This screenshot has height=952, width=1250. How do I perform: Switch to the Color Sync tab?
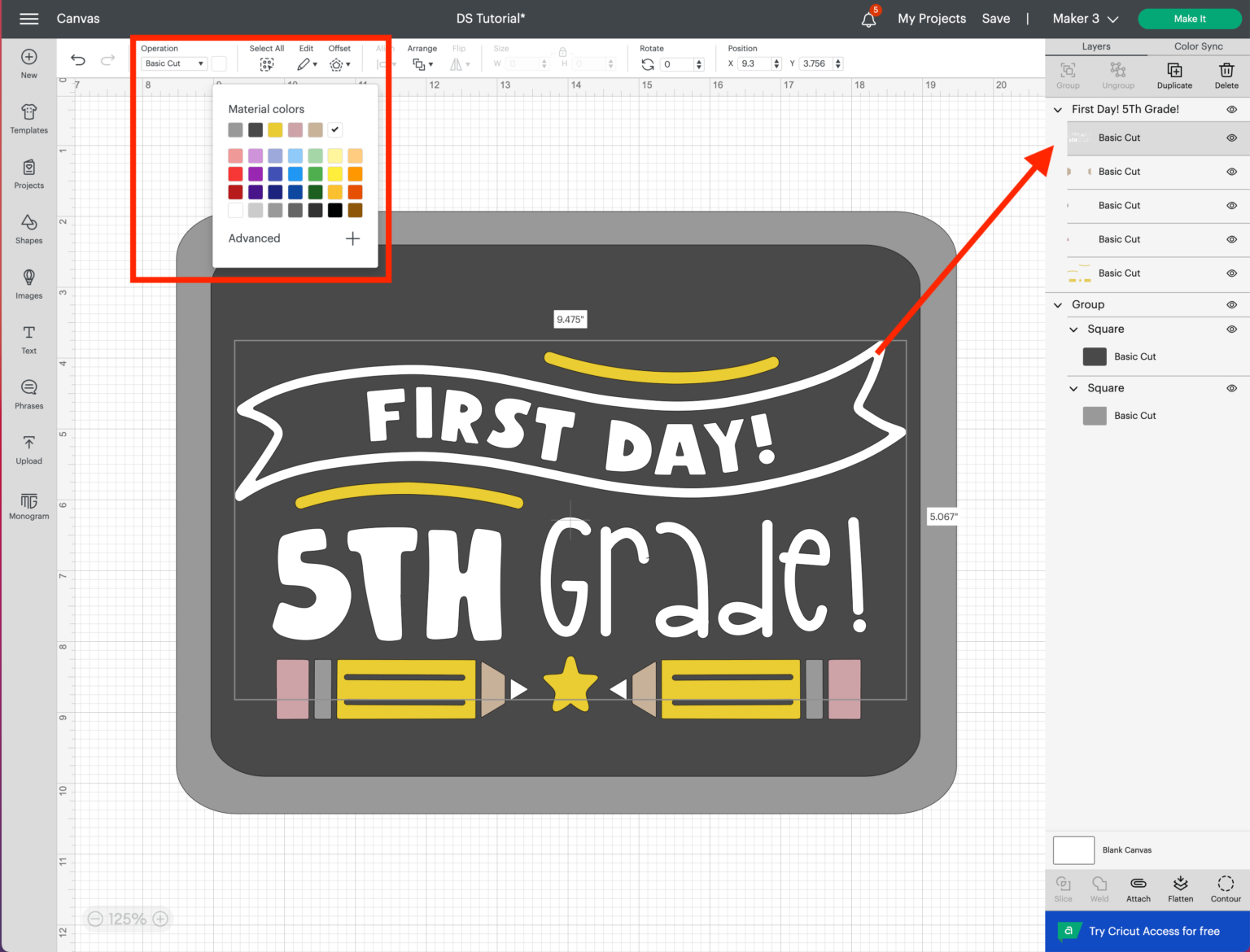point(1198,46)
